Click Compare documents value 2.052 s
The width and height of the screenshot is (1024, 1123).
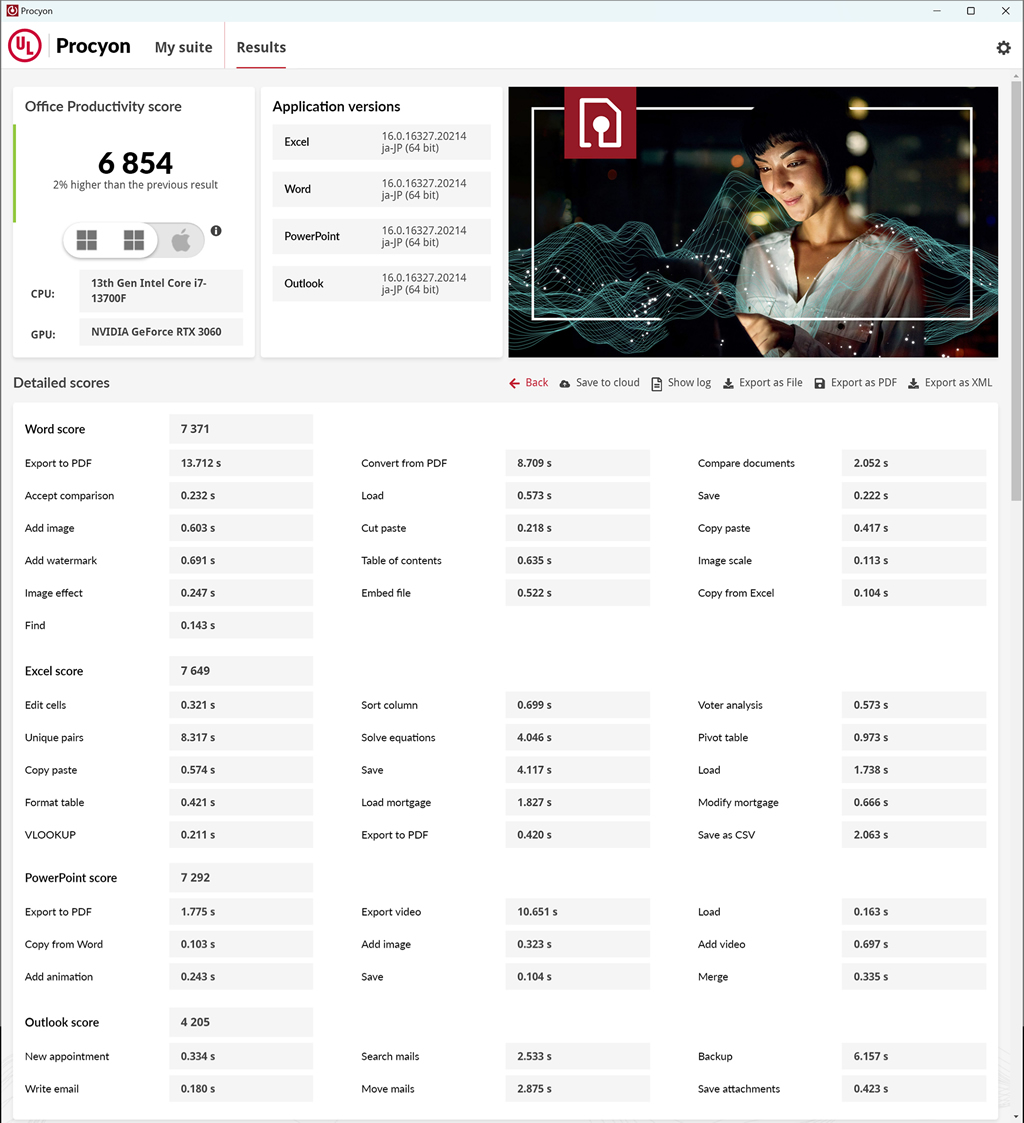coord(914,463)
